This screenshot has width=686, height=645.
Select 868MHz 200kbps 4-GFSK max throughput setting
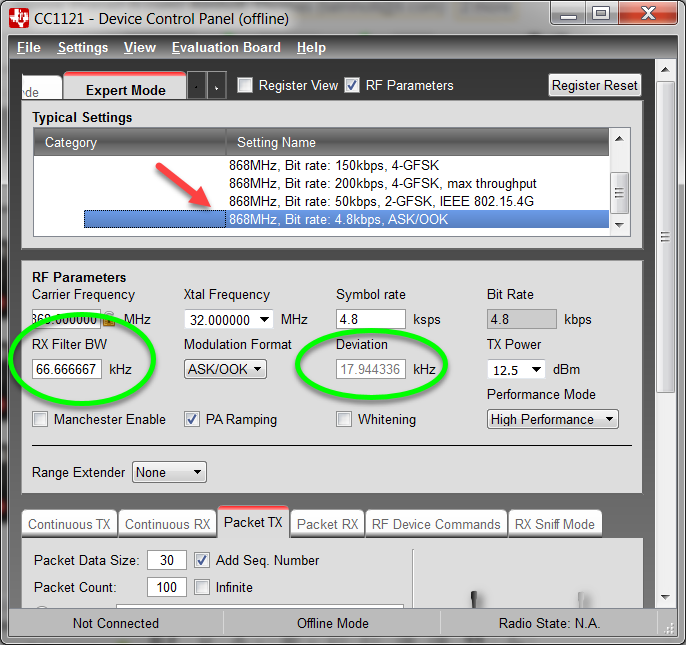coord(382,183)
